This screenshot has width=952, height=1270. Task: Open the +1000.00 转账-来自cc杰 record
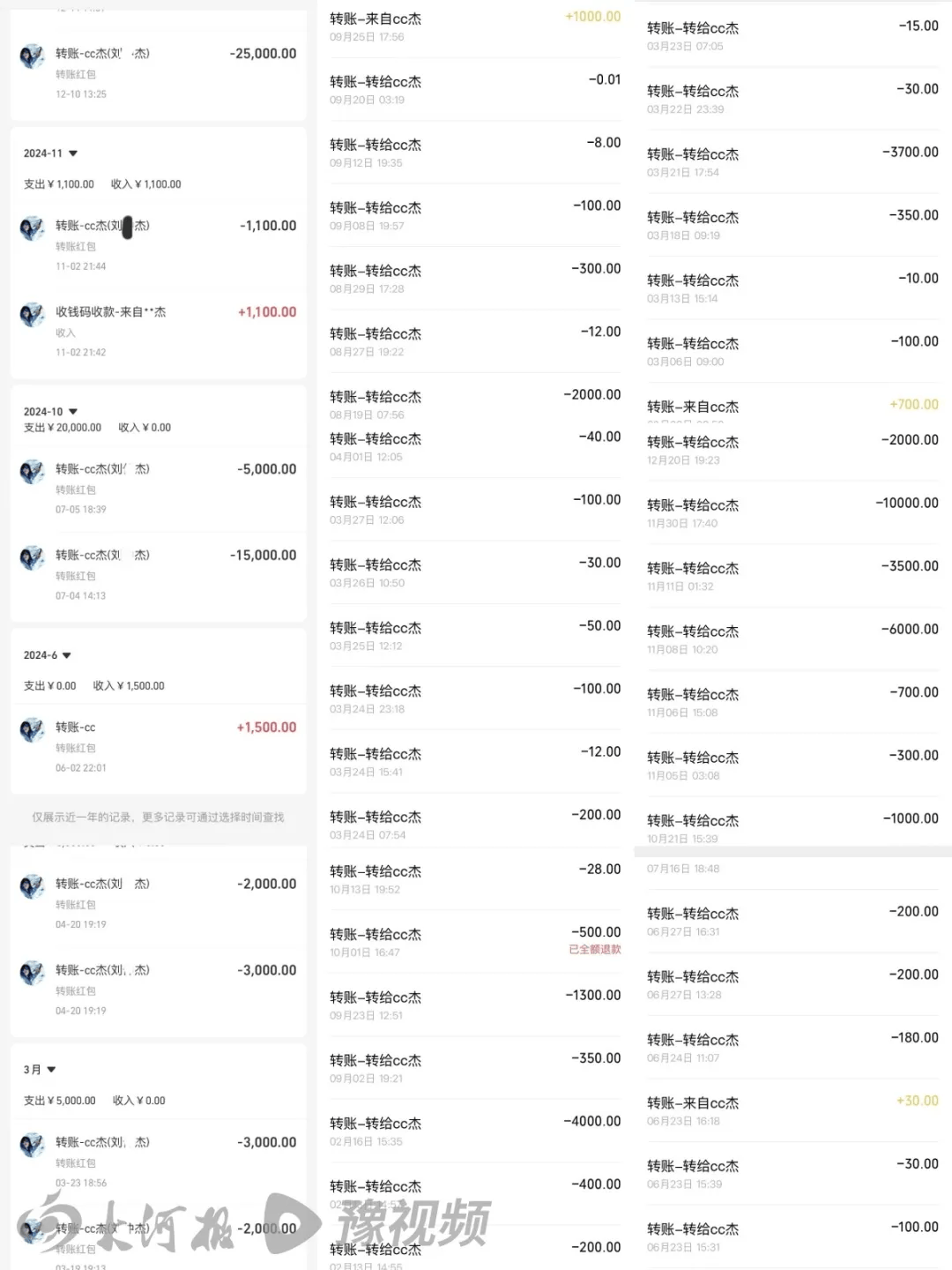coord(475,27)
